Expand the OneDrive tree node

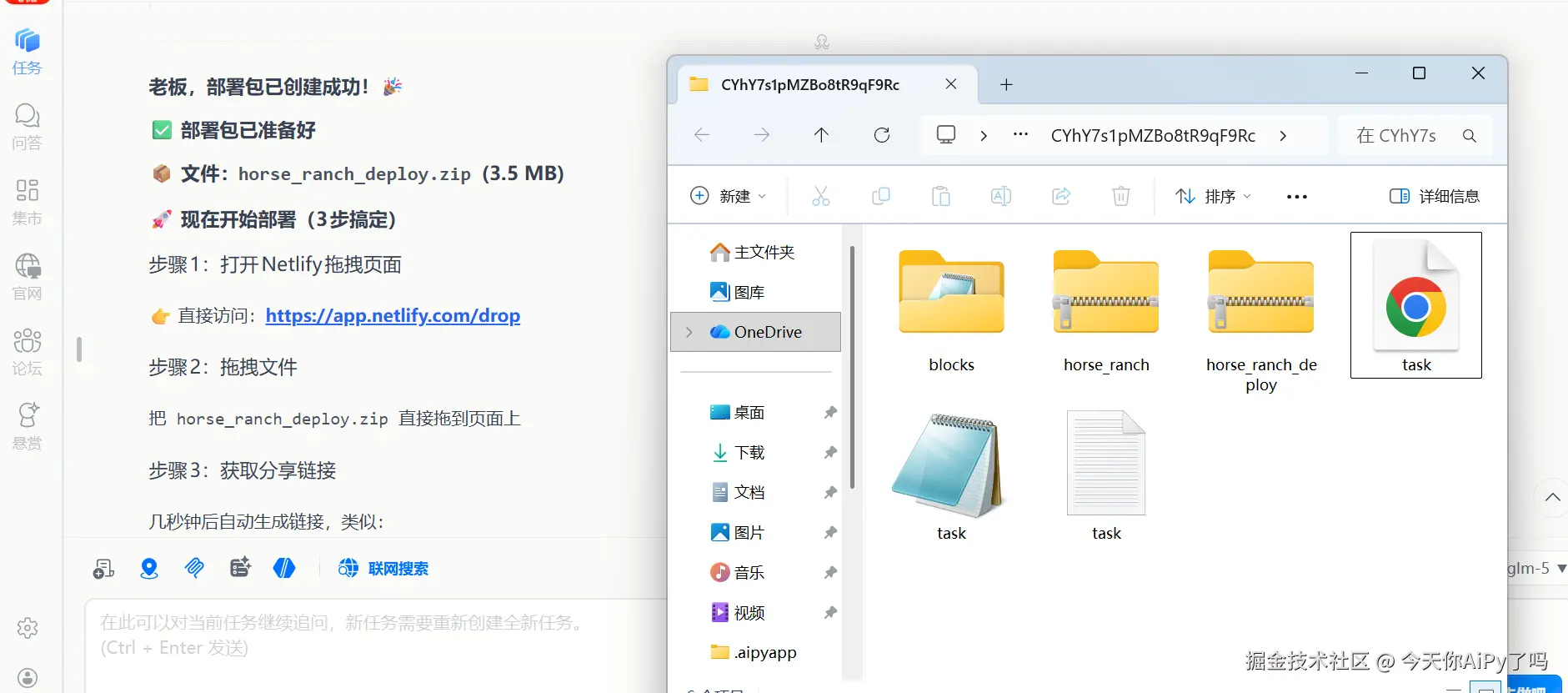coord(689,332)
